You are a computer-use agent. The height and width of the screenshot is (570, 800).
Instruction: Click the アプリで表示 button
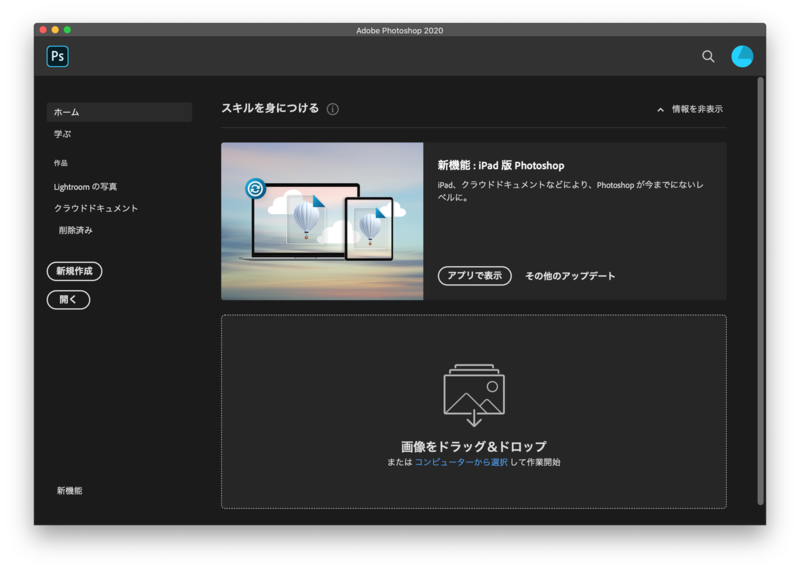[x=474, y=276]
